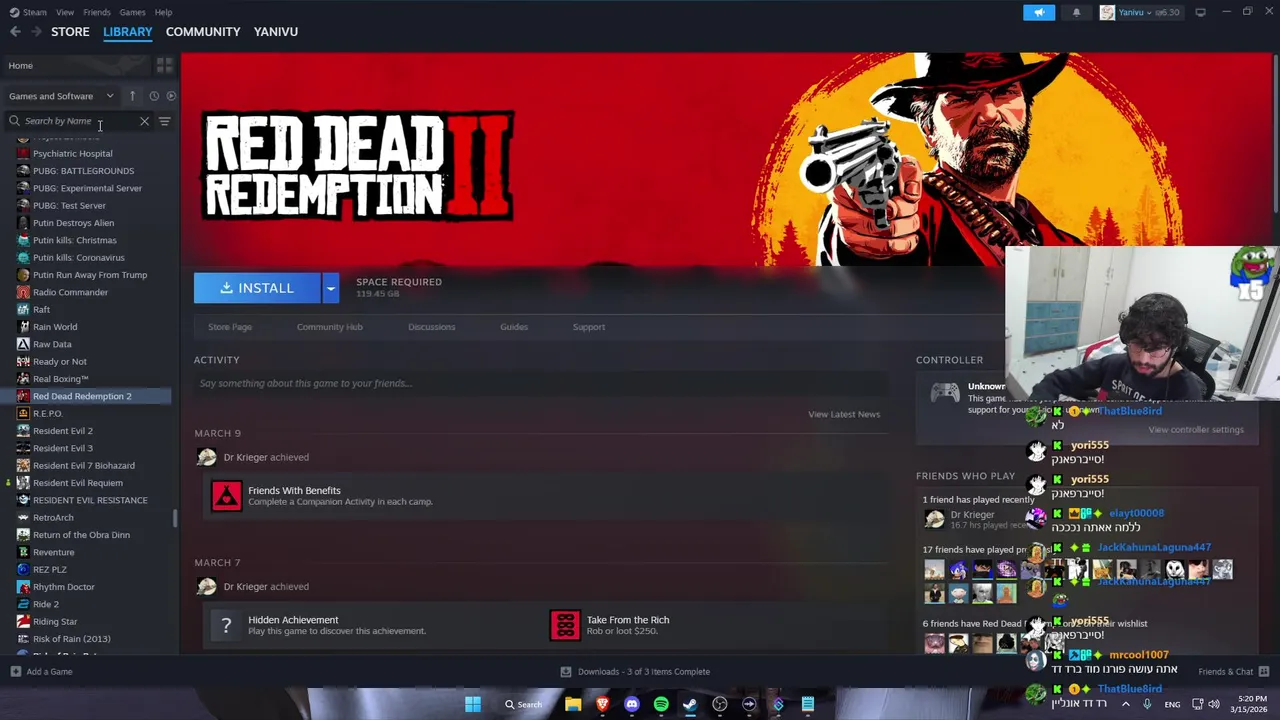Image resolution: width=1280 pixels, height=720 pixels.
Task: Click the Rain World game icon
Action: 23,327
